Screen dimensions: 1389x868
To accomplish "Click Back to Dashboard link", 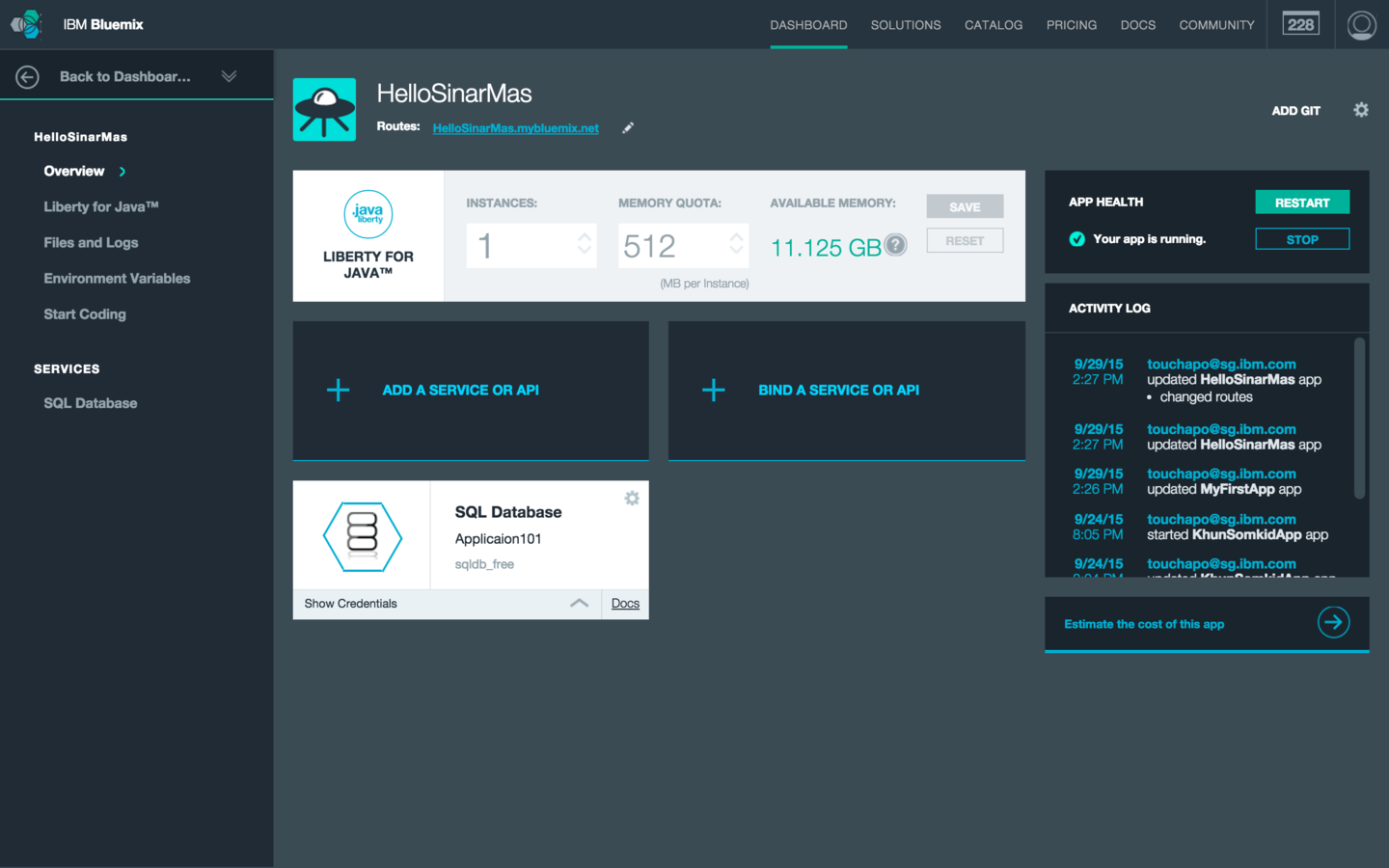I will [125, 76].
